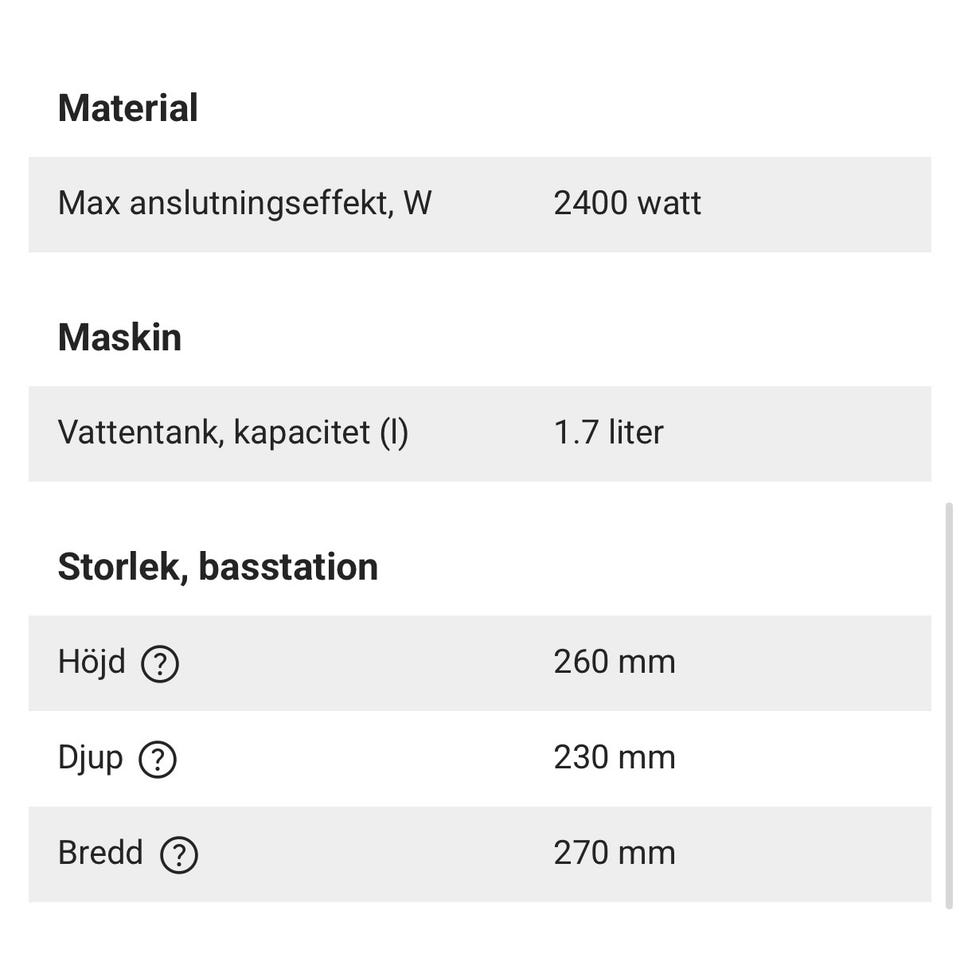Image resolution: width=960 pixels, height=973 pixels.
Task: Click the Material section heading
Action: (128, 108)
